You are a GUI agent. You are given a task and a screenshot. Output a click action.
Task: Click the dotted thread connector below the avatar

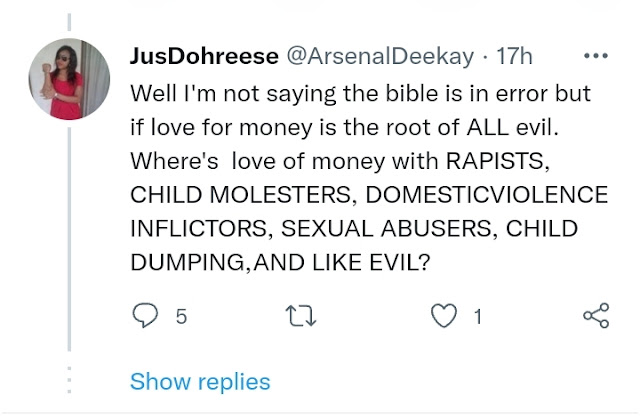[70, 383]
